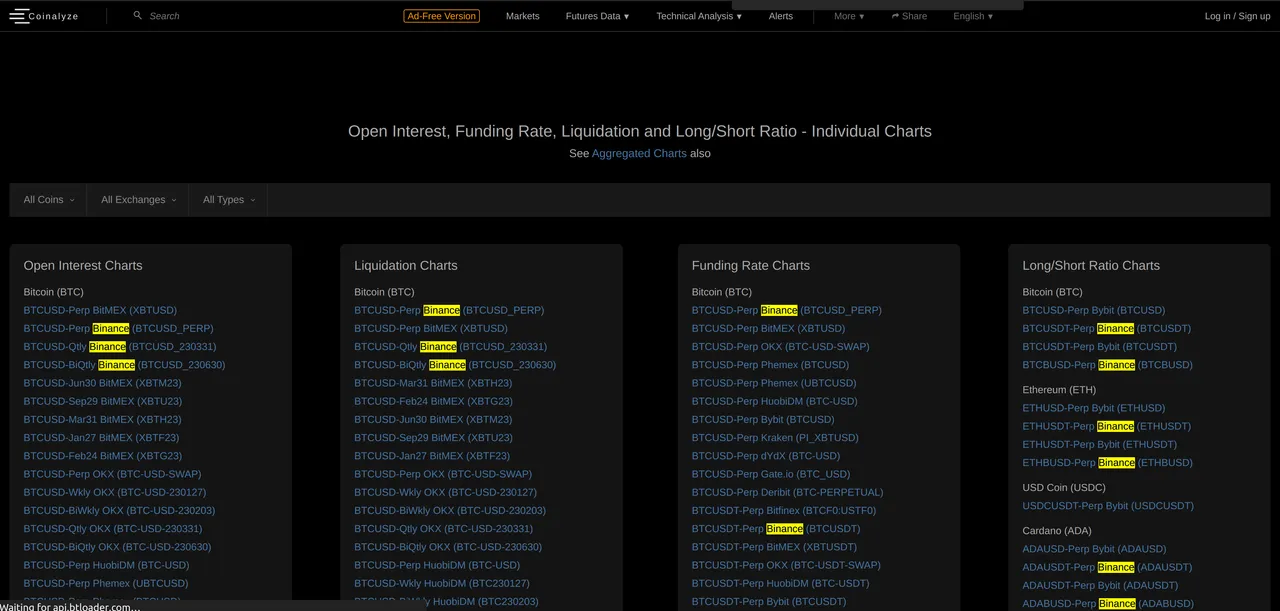Open ADAUSD-Perp Bybit long/short ratio chart
This screenshot has height=611, width=1280.
pos(1094,549)
